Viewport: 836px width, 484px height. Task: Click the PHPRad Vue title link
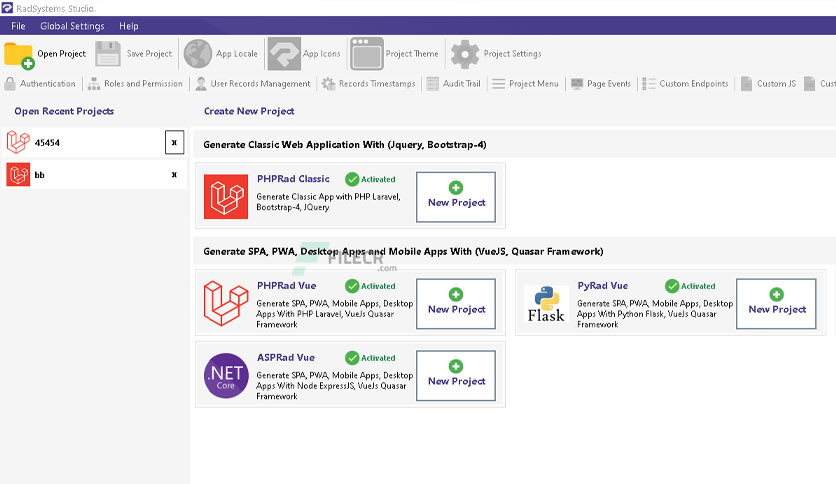coord(286,286)
